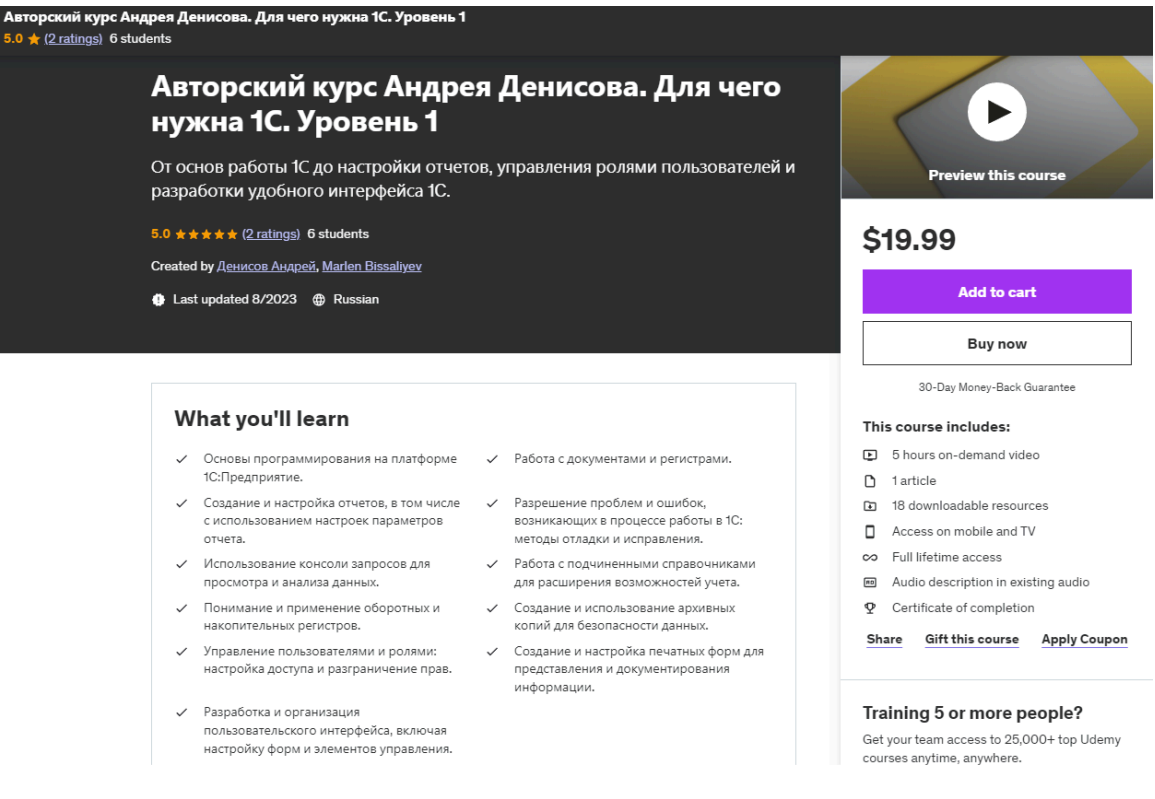Viewport: 1155px width, 799px height.
Task: Click the 'What you'll learn' heading
Action: [261, 418]
